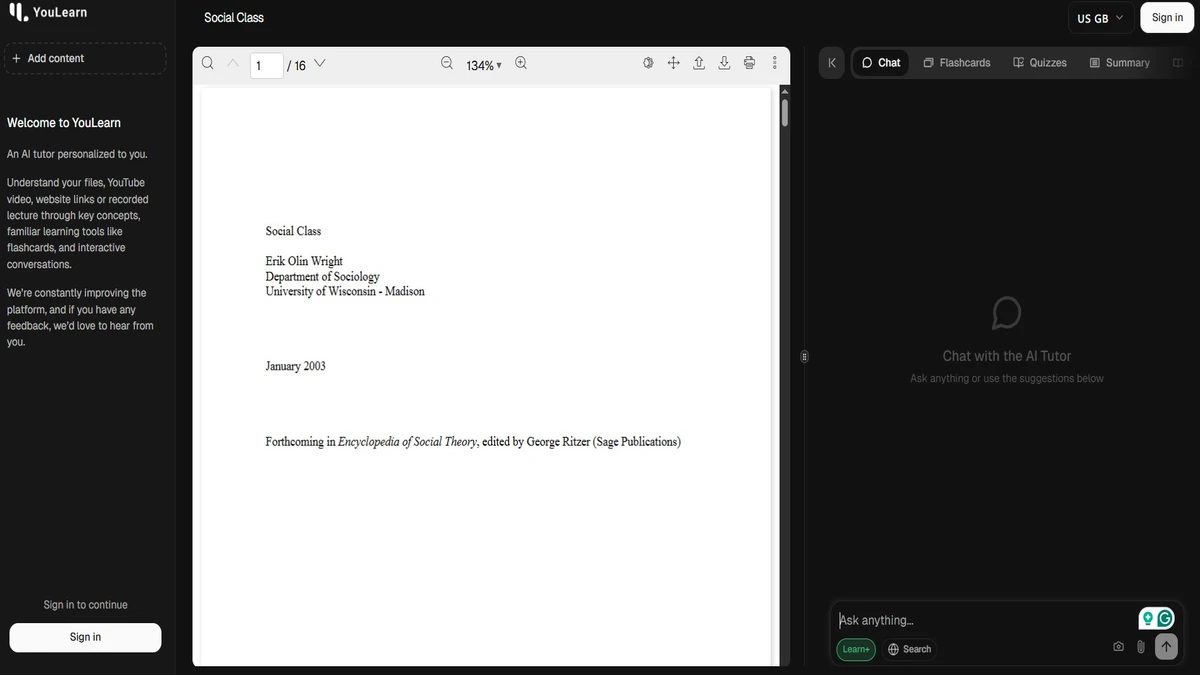Screen dimensions: 1200x675
Task: Click 'Ask anything or use the suggestions below'
Action: coord(1007,378)
